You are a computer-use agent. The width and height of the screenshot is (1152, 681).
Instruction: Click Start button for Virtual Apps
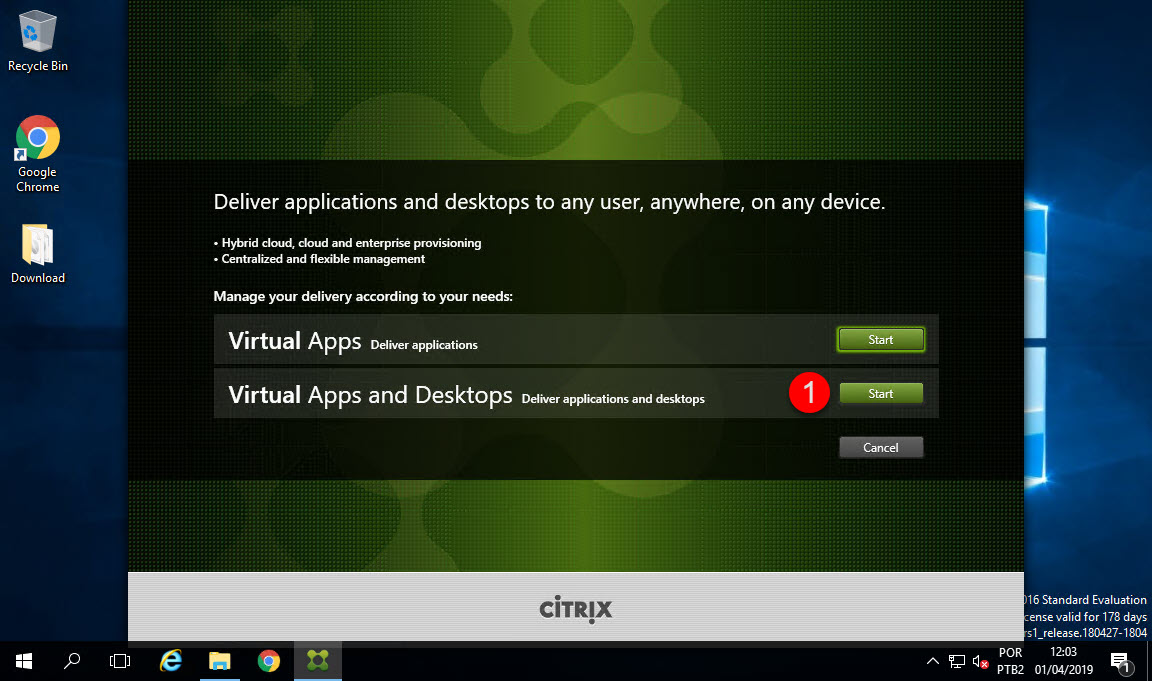880,340
